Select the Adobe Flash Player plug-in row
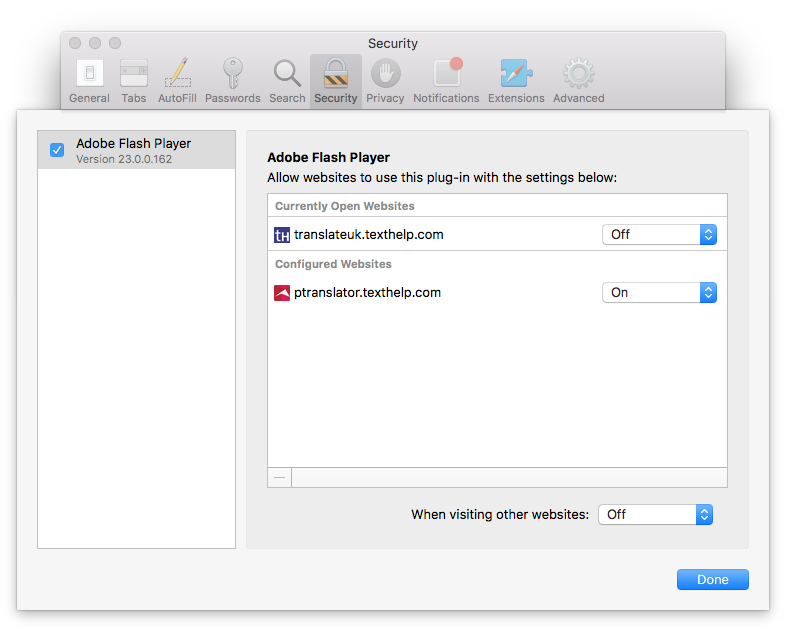 tap(136, 150)
